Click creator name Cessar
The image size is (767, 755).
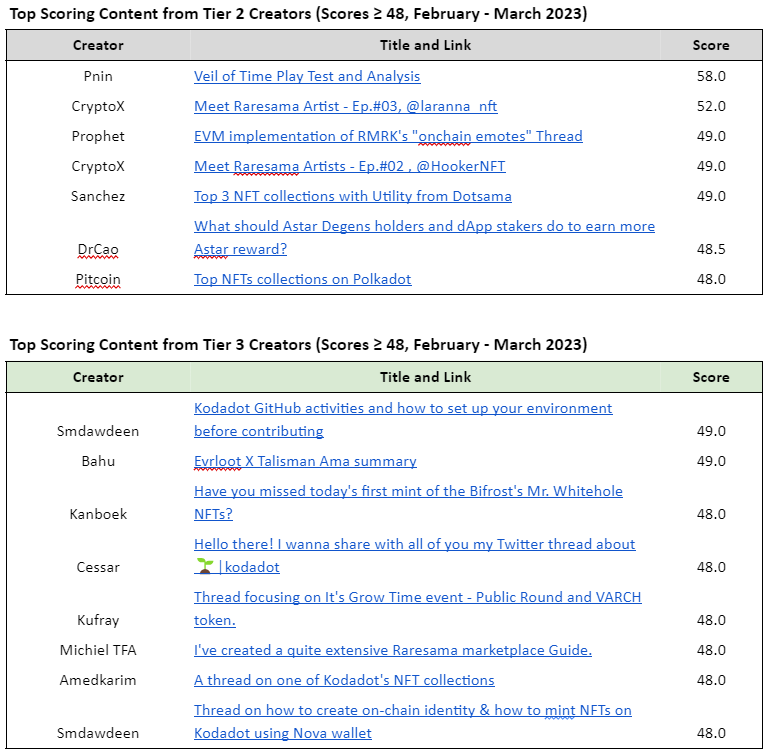[98, 568]
